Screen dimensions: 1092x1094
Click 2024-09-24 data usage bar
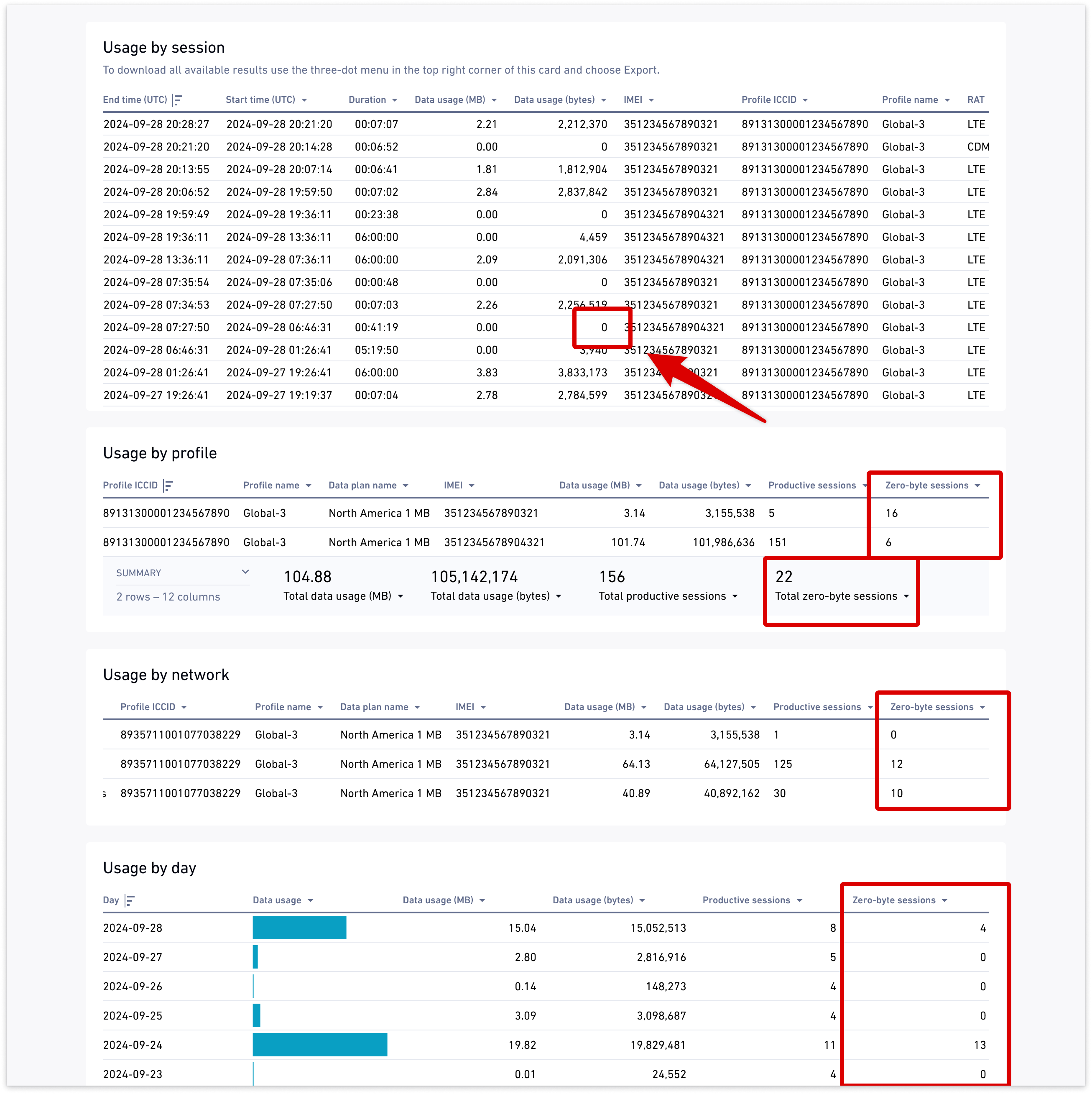[x=320, y=1045]
